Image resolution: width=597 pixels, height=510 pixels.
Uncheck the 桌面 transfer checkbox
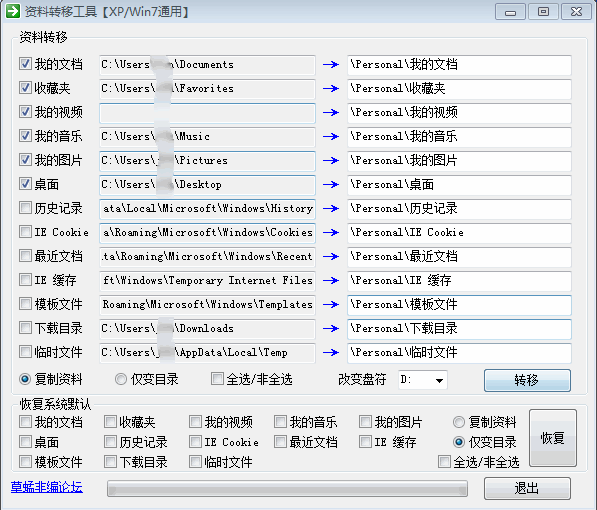point(25,184)
